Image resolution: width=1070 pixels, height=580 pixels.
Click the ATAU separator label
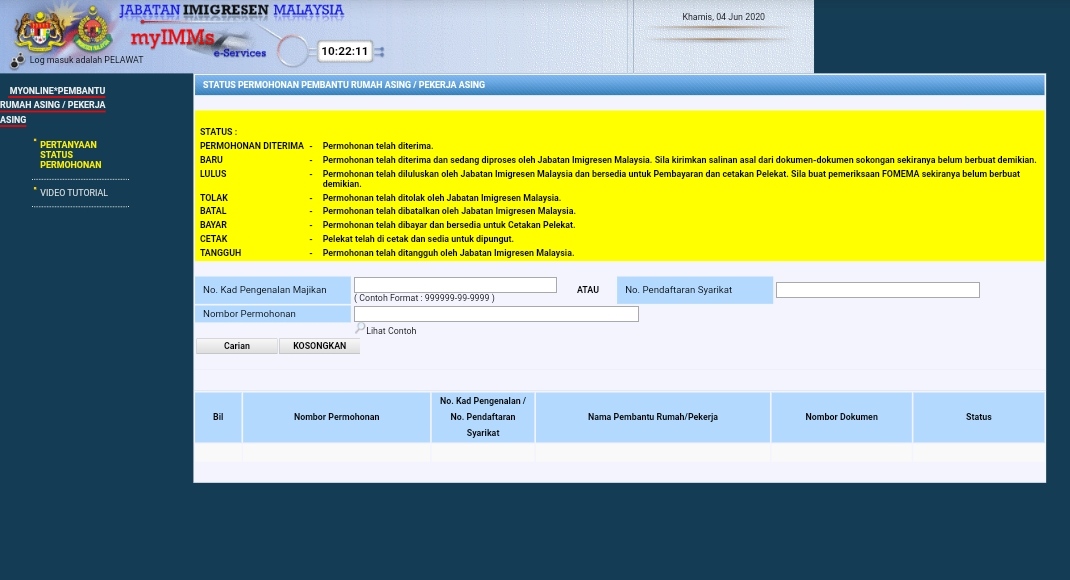pyautogui.click(x=588, y=290)
